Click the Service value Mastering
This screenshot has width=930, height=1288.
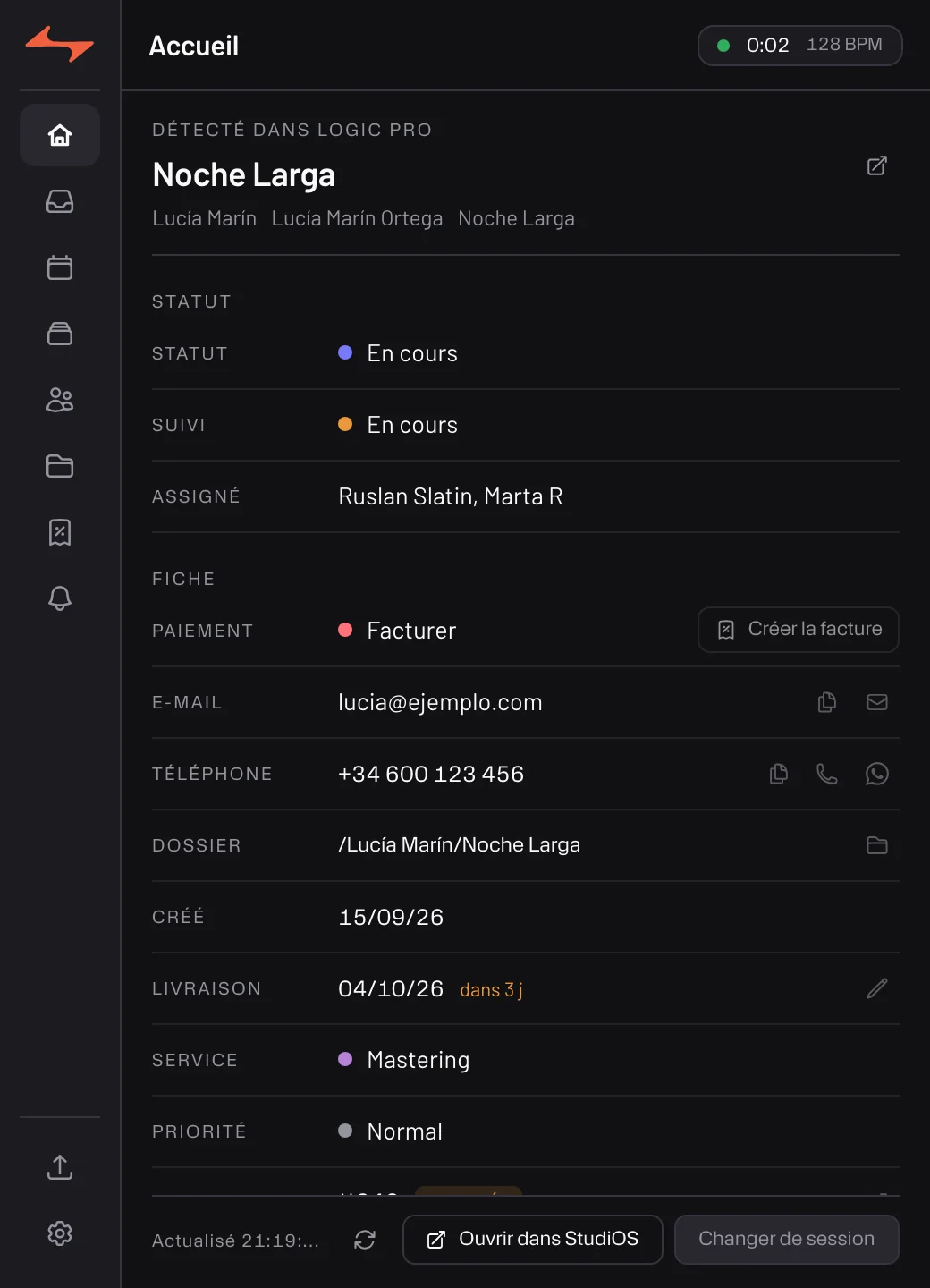click(404, 1060)
